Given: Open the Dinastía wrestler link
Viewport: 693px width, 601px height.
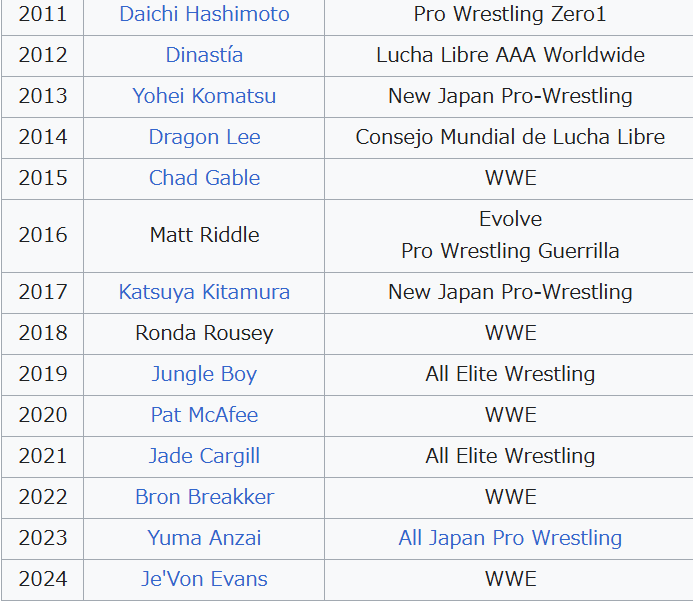Looking at the screenshot, I should click(204, 55).
